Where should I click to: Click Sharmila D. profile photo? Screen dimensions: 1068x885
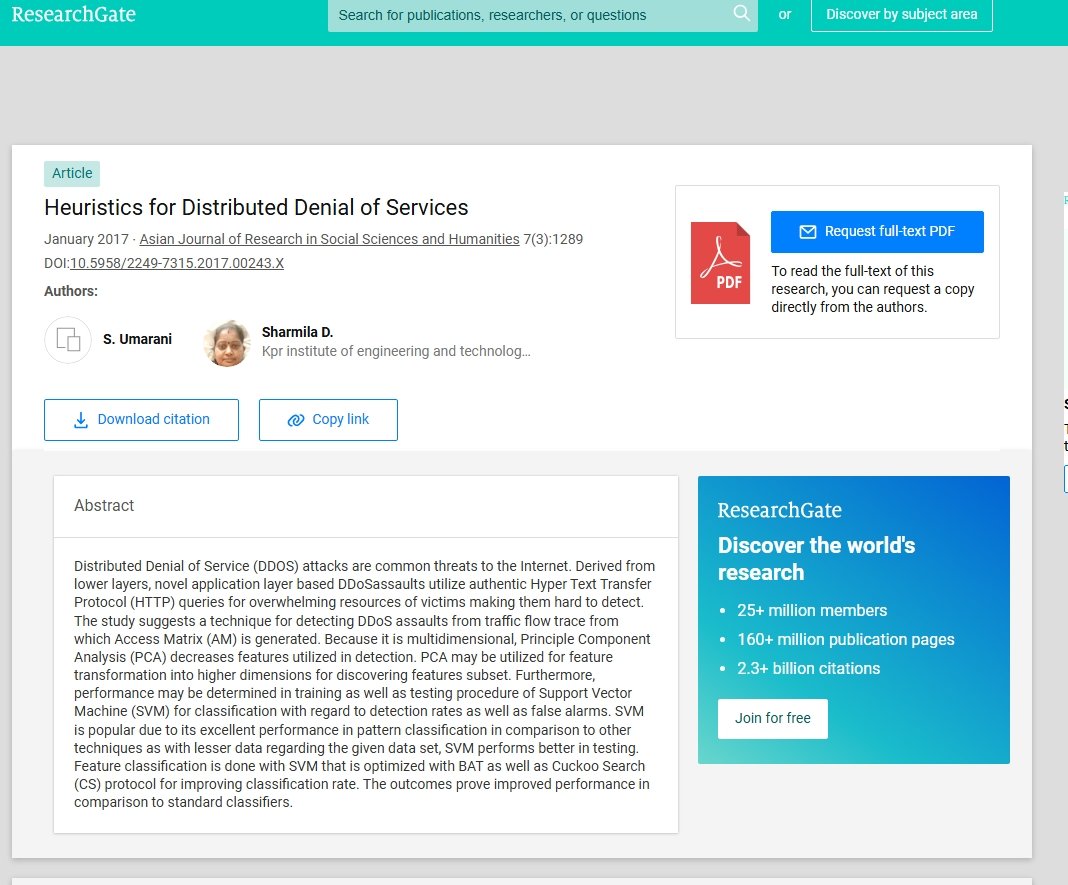(x=227, y=343)
